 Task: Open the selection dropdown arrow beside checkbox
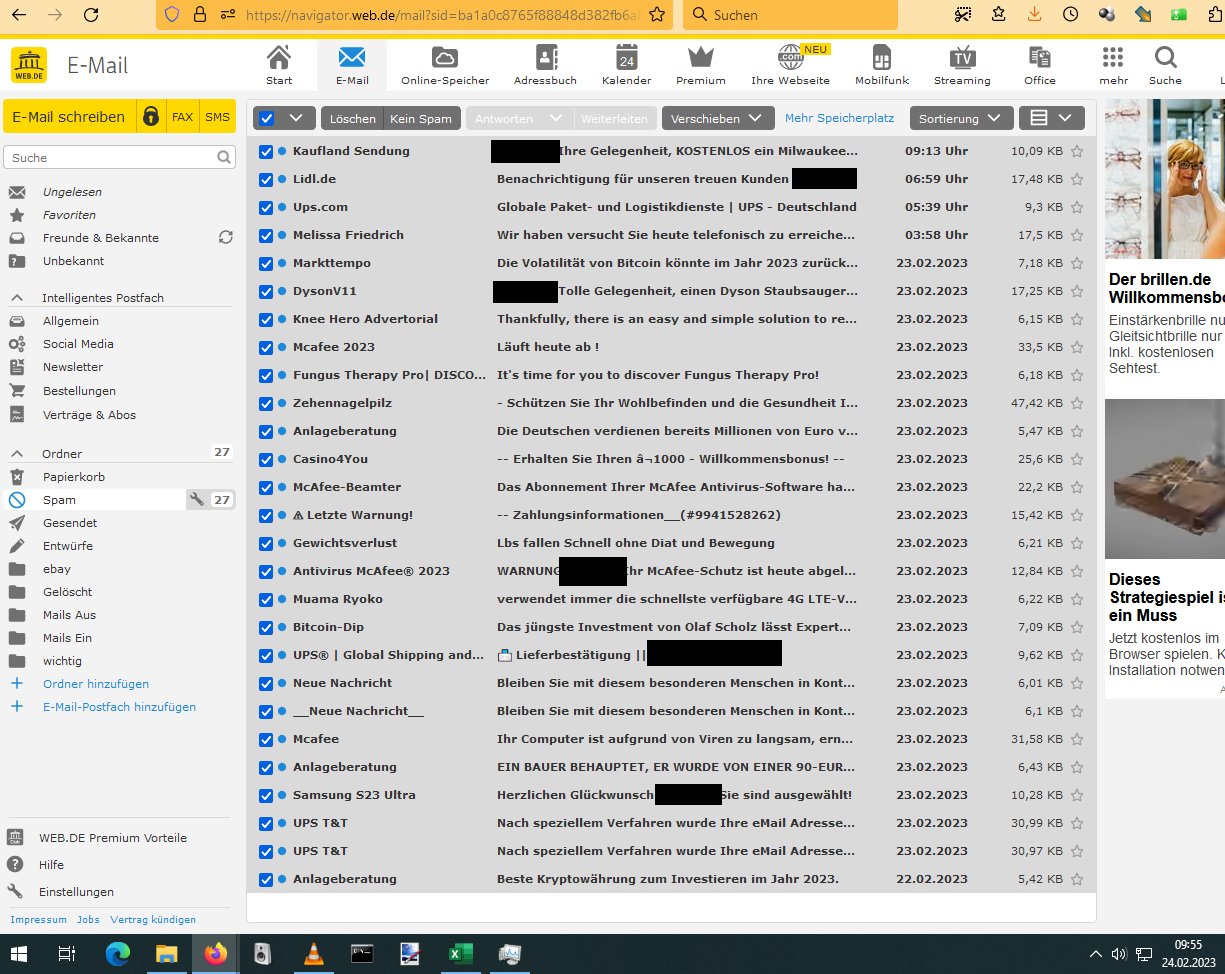coord(296,118)
